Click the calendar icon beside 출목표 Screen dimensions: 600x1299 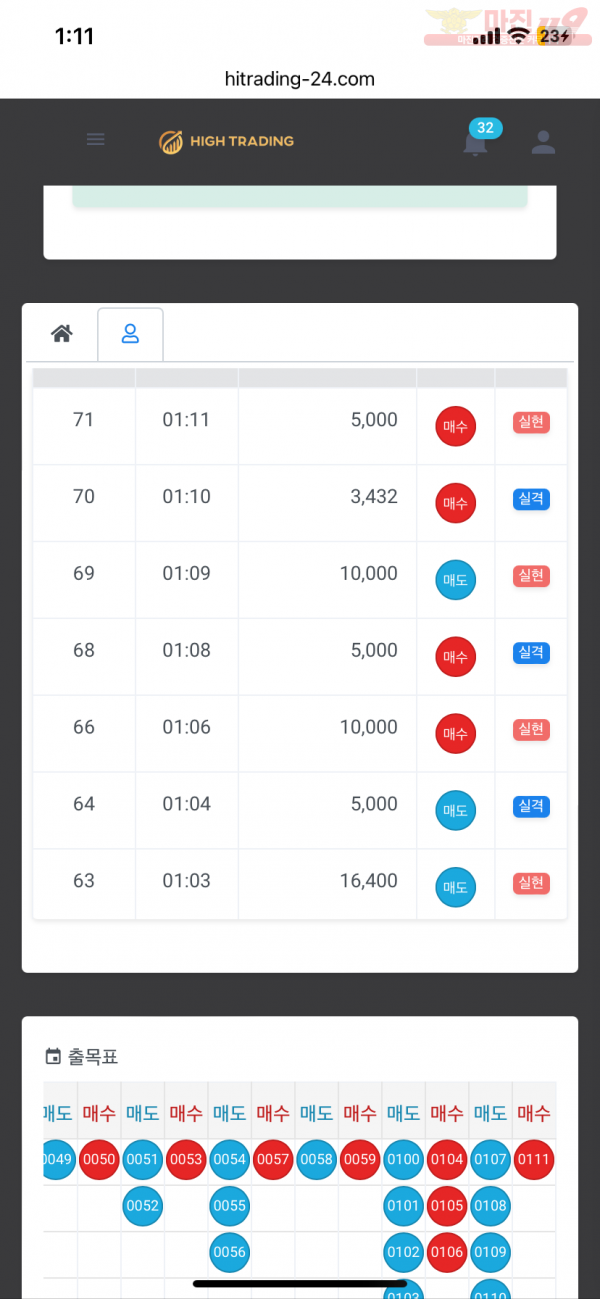(53, 1057)
